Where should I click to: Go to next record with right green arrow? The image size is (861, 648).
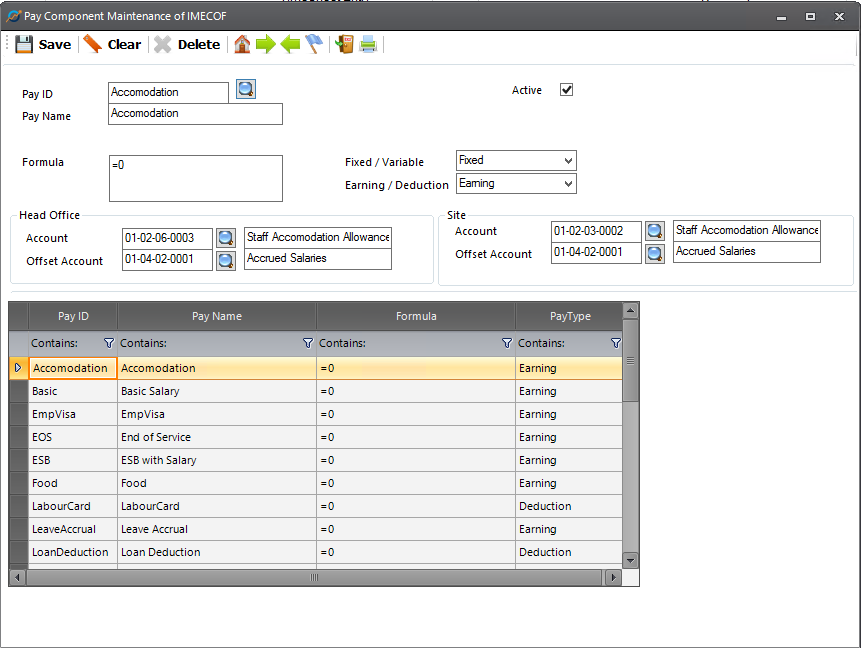pos(266,44)
